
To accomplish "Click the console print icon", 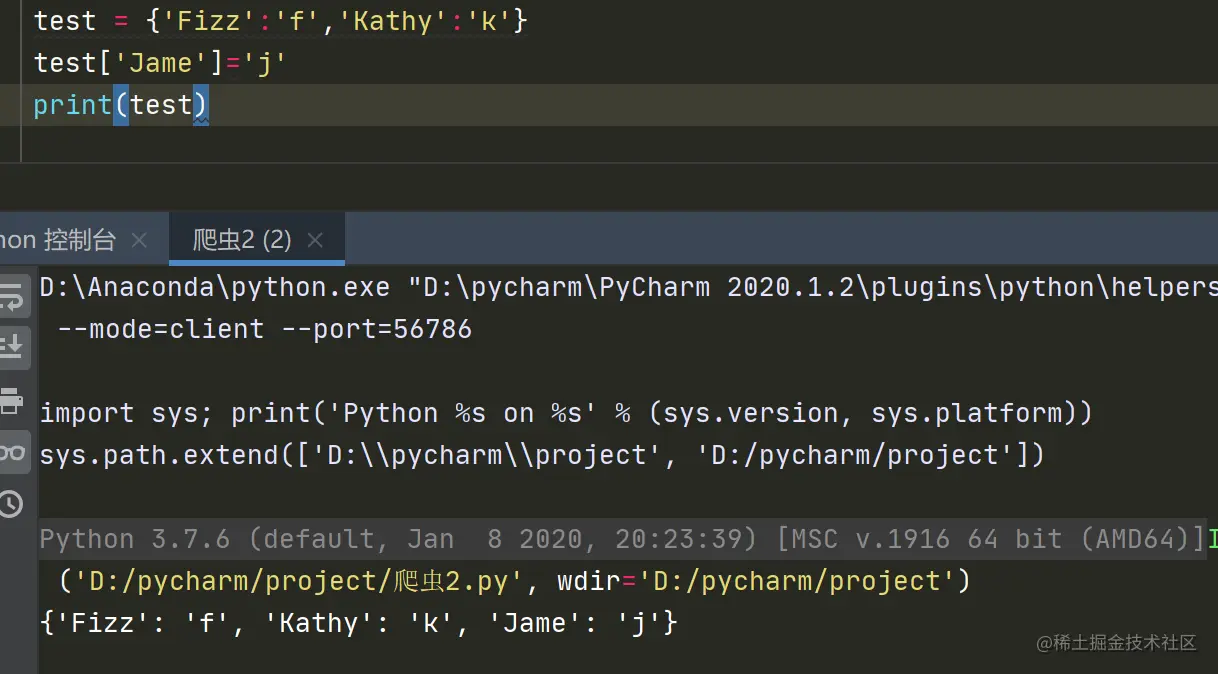I will pyautogui.click(x=12, y=401).
